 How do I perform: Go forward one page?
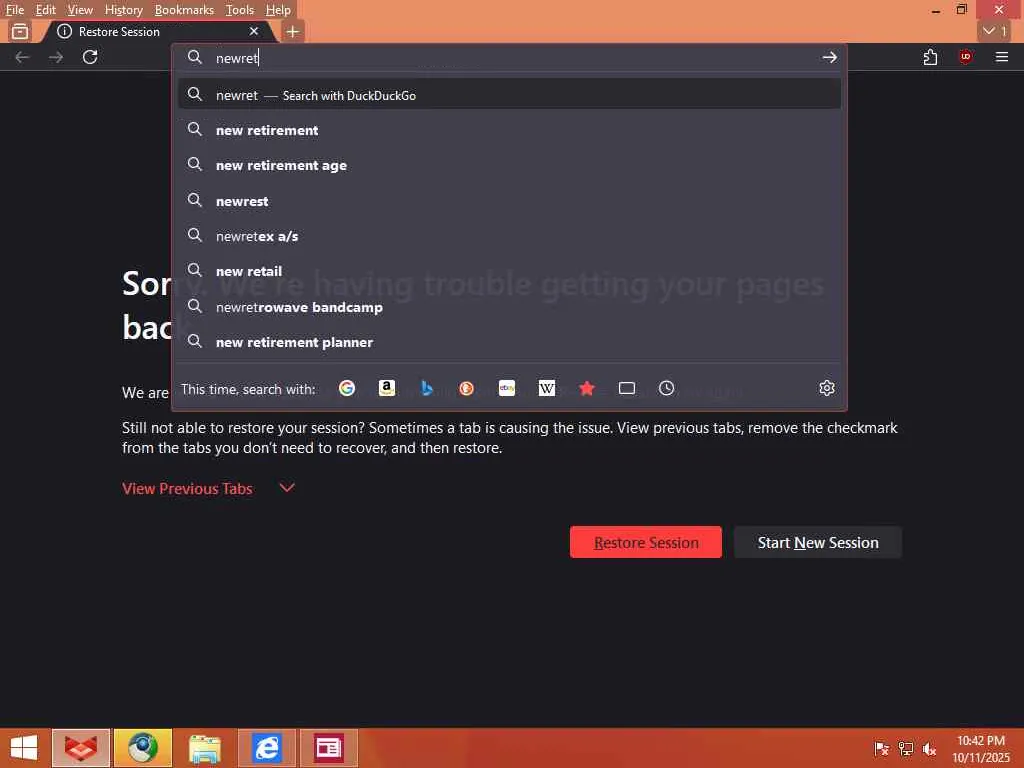pyautogui.click(x=56, y=57)
